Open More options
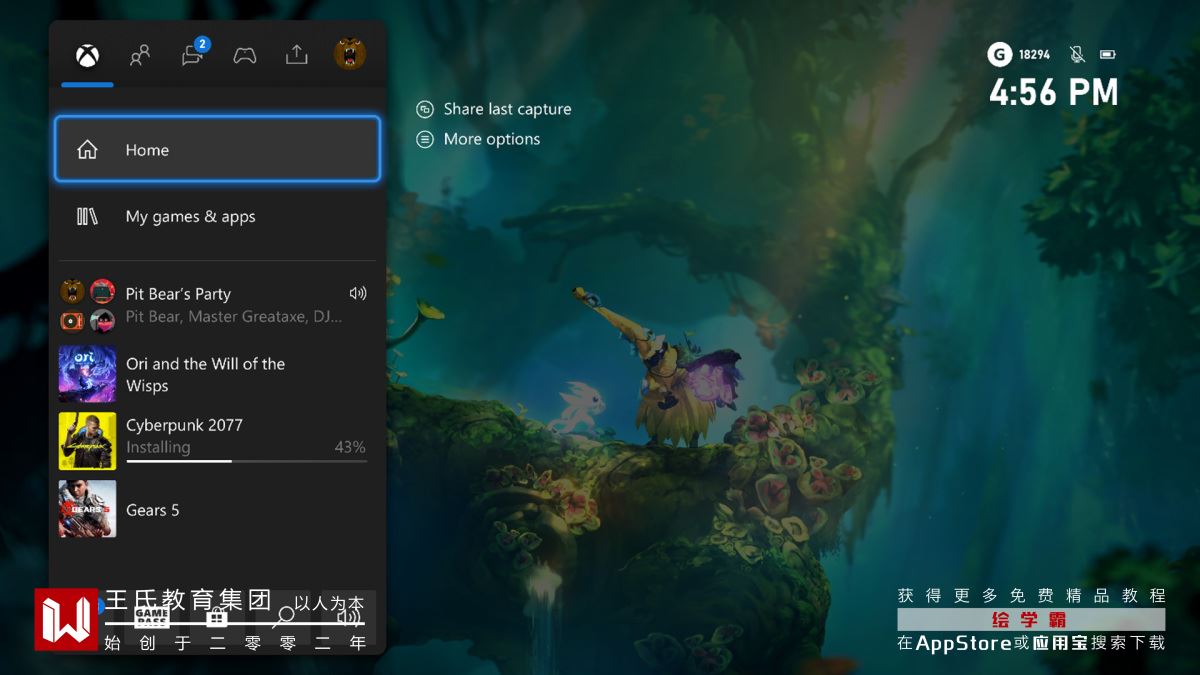Screen dimensions: 1200x675 click(x=478, y=139)
